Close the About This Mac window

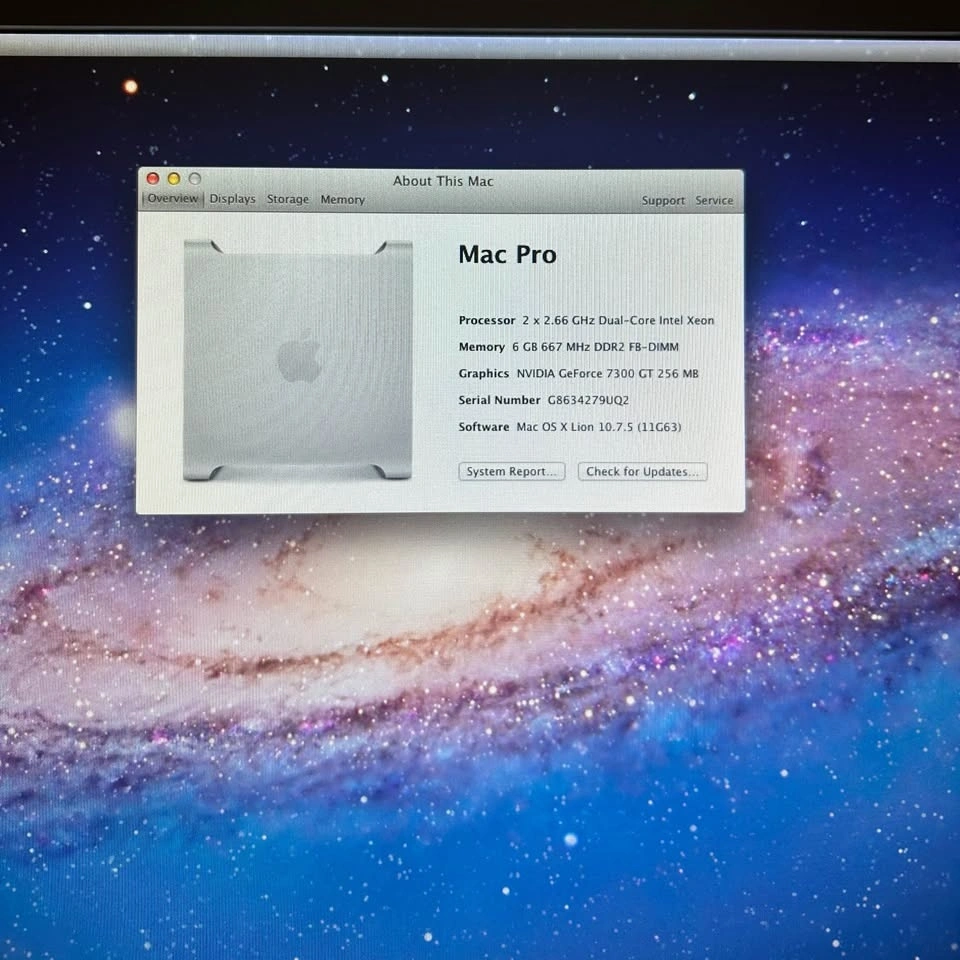(153, 179)
